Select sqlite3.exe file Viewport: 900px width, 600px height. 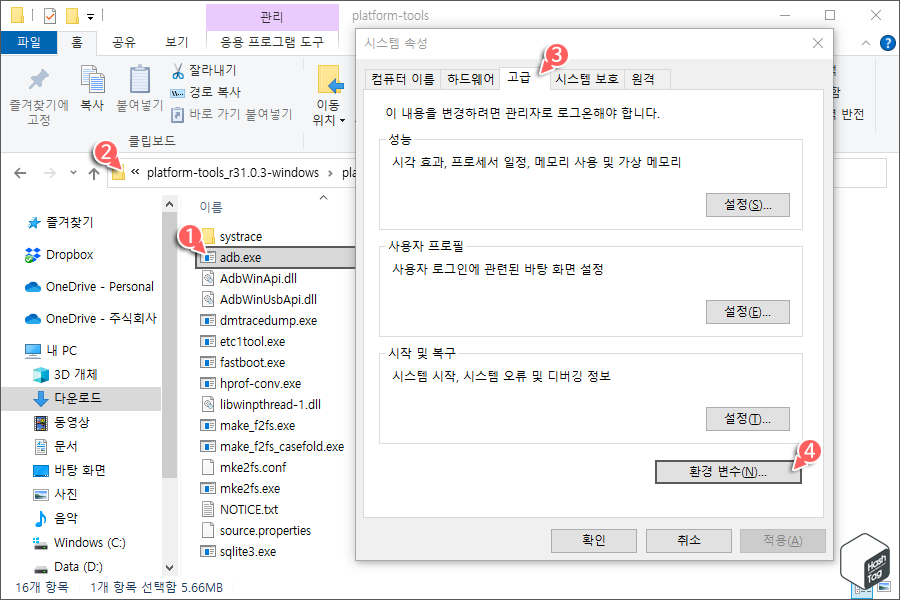pos(238,552)
